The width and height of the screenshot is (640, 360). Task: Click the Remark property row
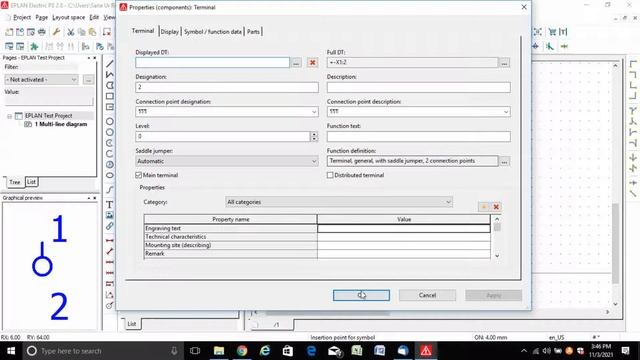[x=317, y=254]
